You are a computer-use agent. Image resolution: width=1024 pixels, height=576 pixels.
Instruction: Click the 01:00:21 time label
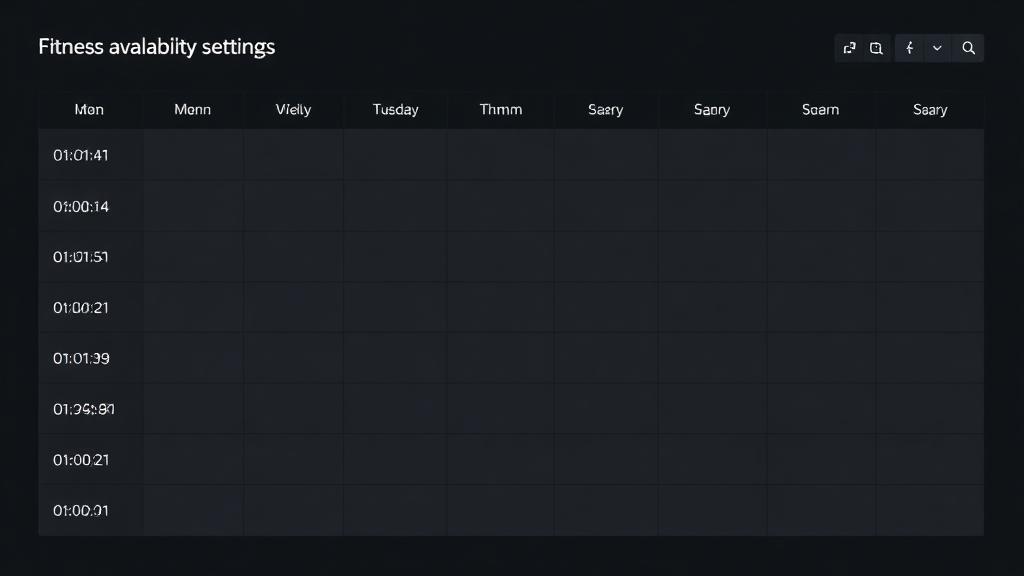tap(80, 307)
